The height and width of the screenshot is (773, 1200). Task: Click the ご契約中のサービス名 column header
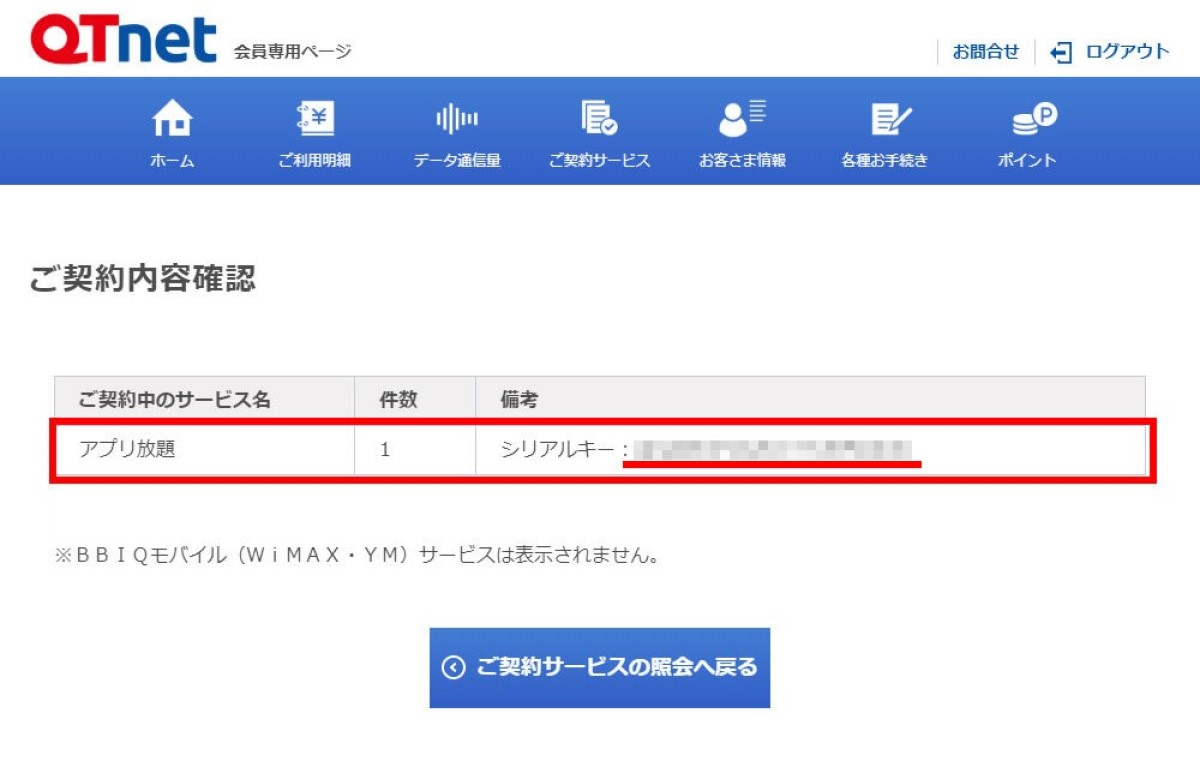pos(175,400)
